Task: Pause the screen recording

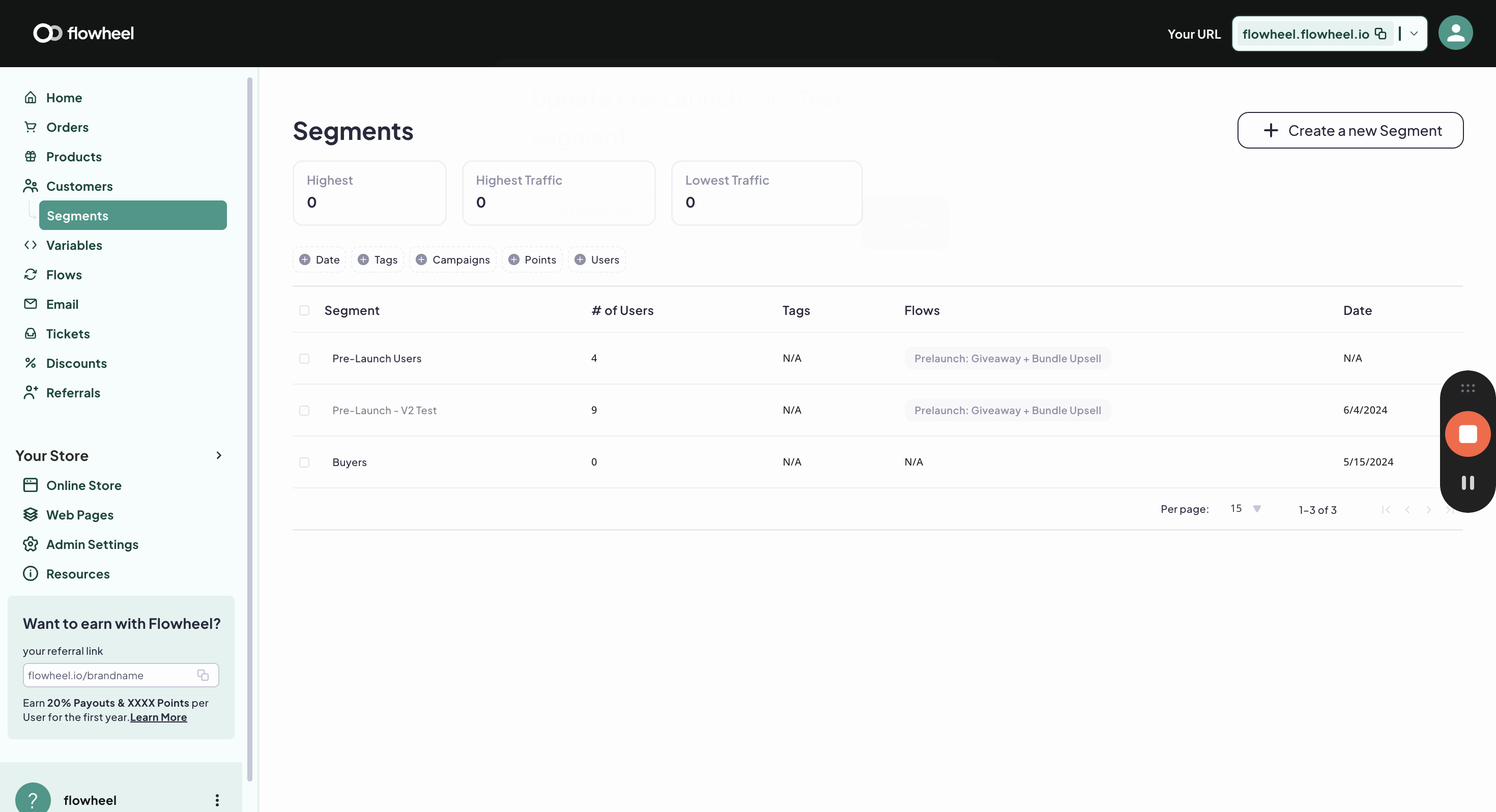Action: pos(1468,483)
